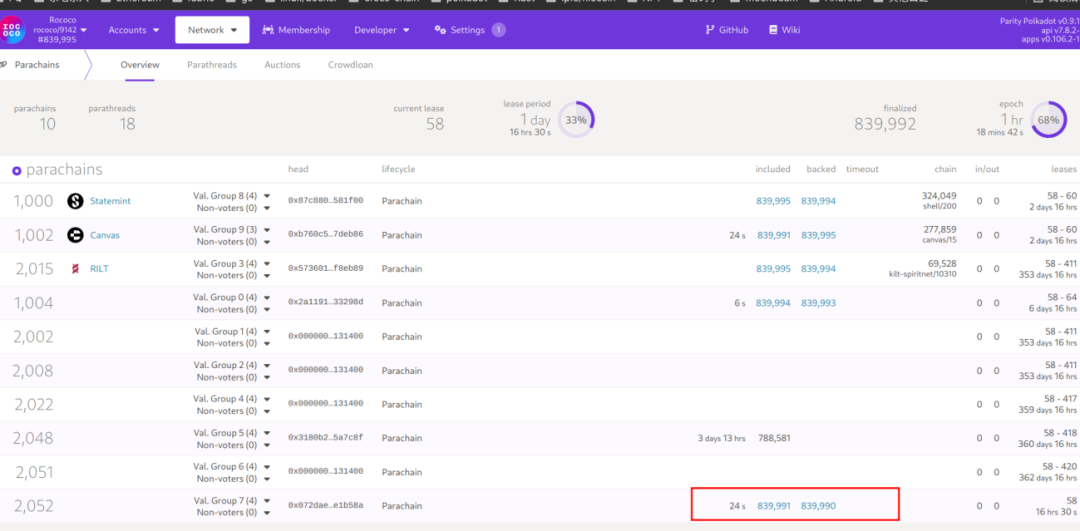The image size is (1080, 531).
Task: Switch to the Parathreads tab
Action: (211, 65)
